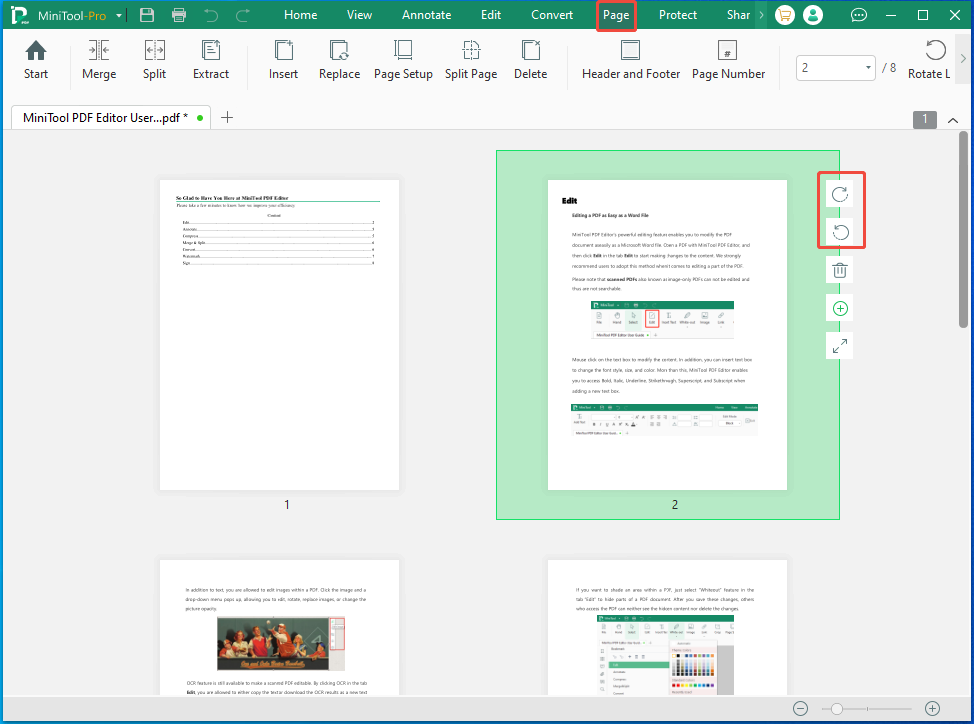The width and height of the screenshot is (974, 724).
Task: Show more ribbon tabs with the chevron
Action: pos(761,15)
